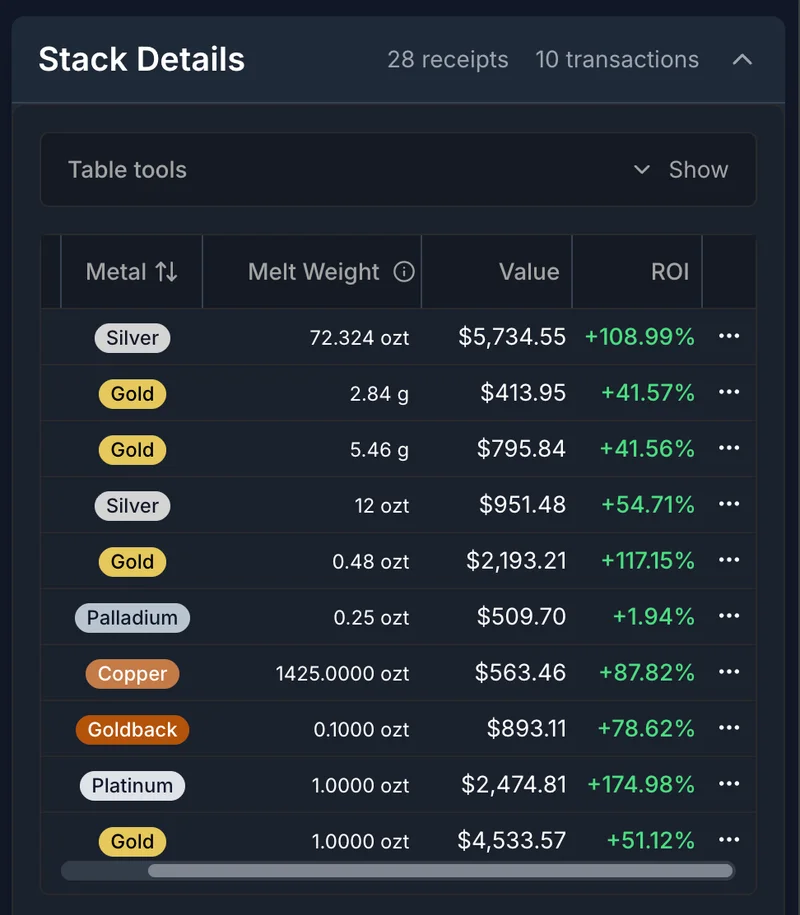This screenshot has width=800, height=915.
Task: Open the actions menu for the Goldback row
Action: coord(729,729)
